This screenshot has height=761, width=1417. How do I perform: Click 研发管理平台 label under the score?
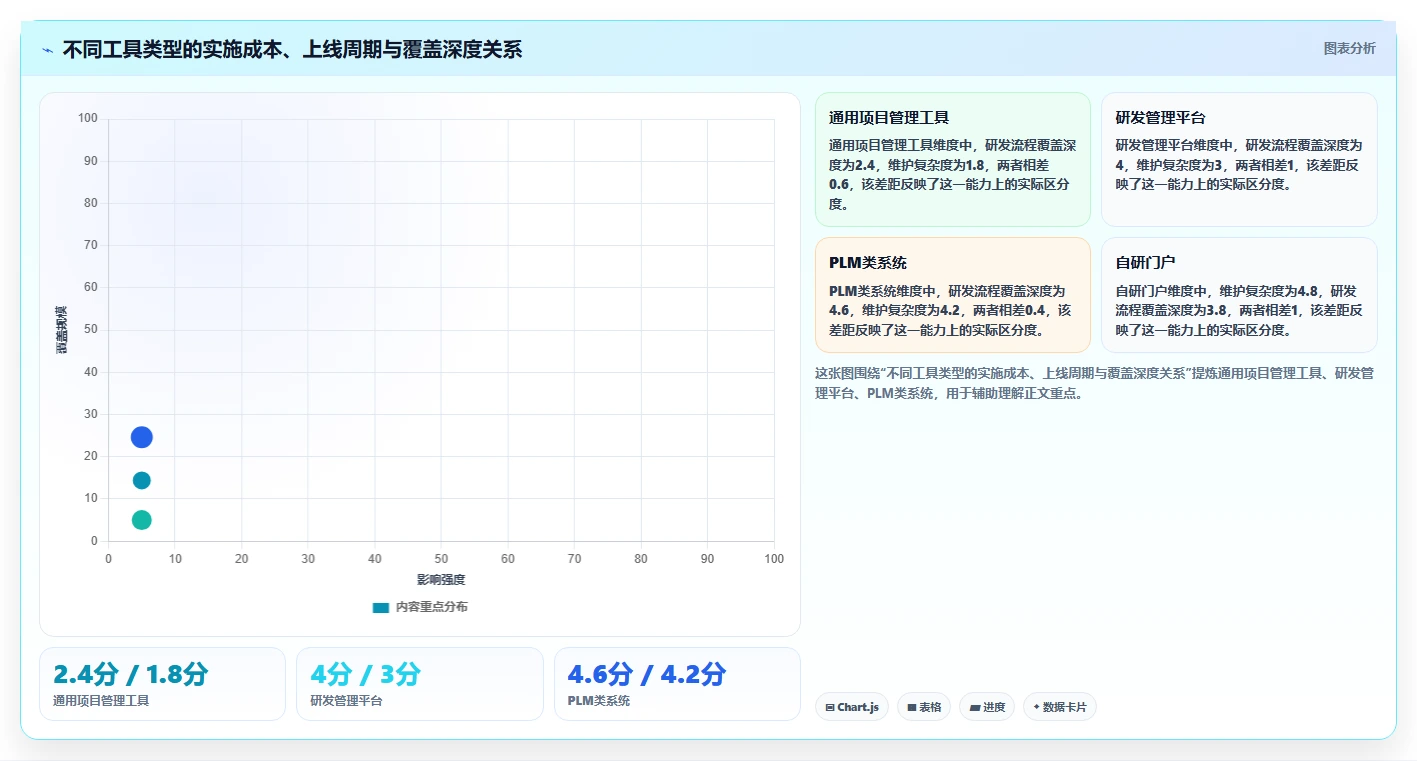346,701
